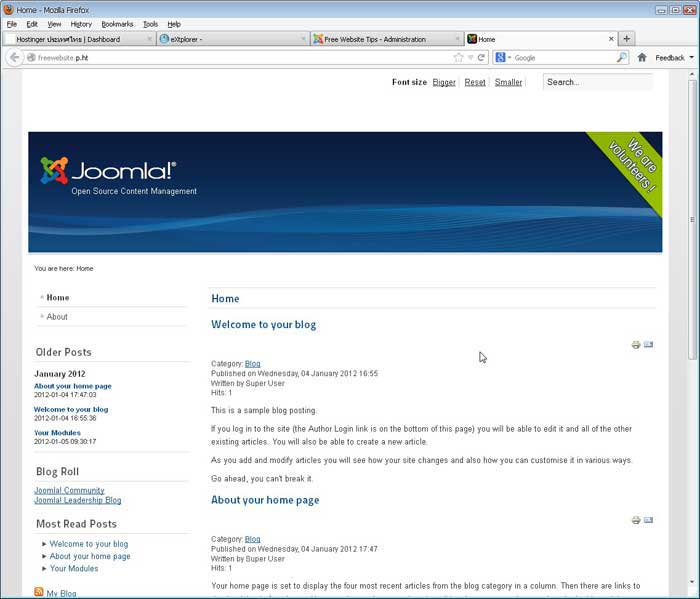The image size is (700, 599).
Task: Click the Reset font size link
Action: click(x=475, y=82)
